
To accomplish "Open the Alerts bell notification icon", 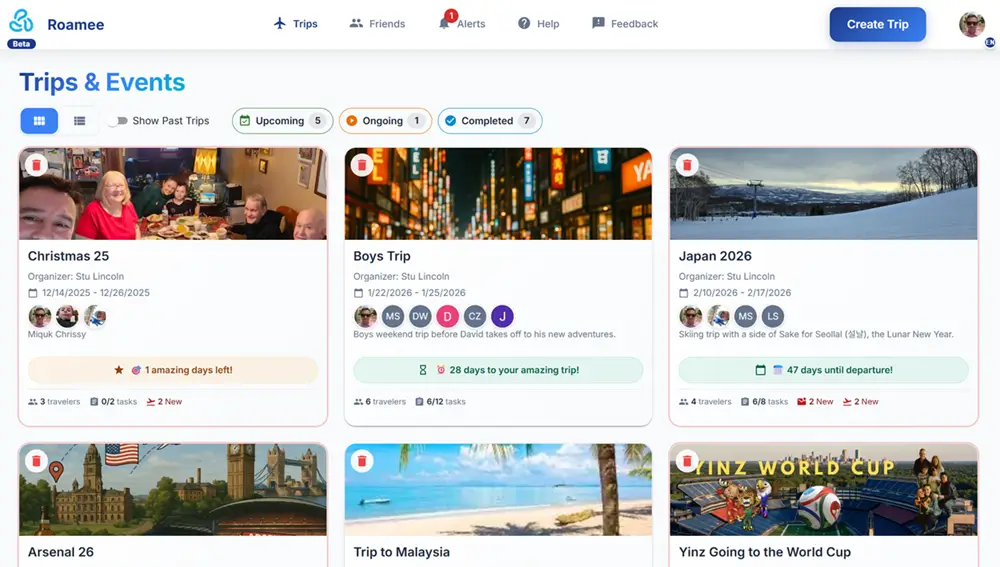I will tap(445, 24).
